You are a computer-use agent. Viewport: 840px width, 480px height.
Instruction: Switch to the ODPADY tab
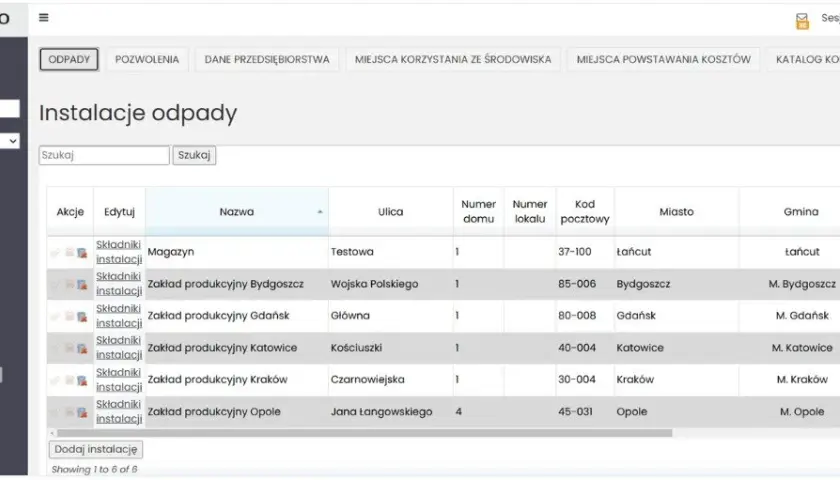[69, 59]
